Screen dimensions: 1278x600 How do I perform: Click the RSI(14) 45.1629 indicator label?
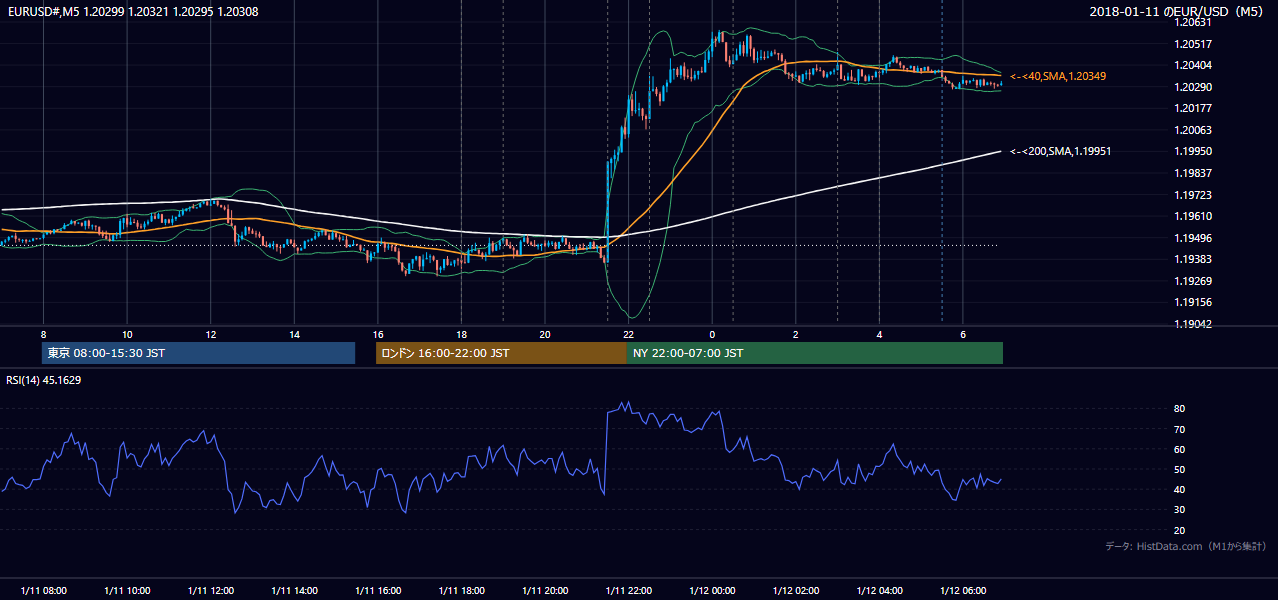[44, 380]
